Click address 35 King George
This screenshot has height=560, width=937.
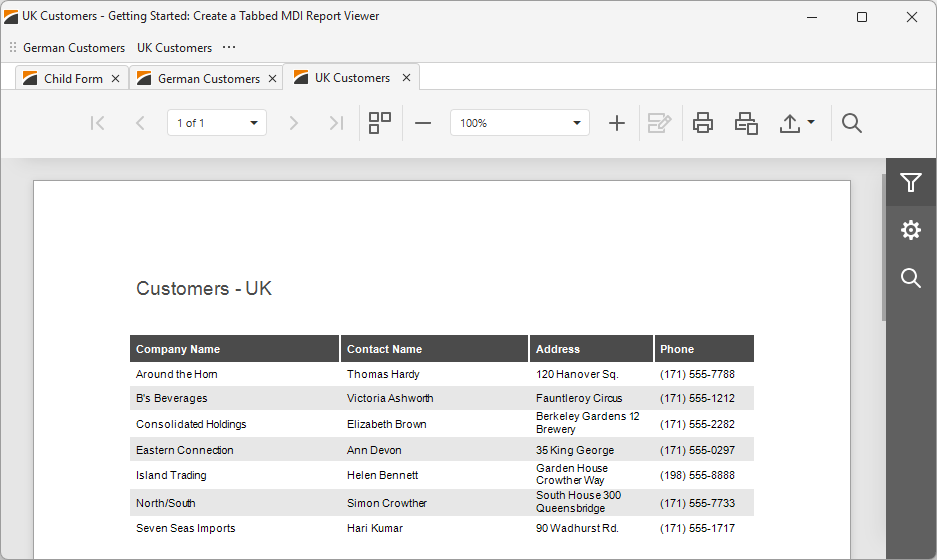tap(575, 450)
